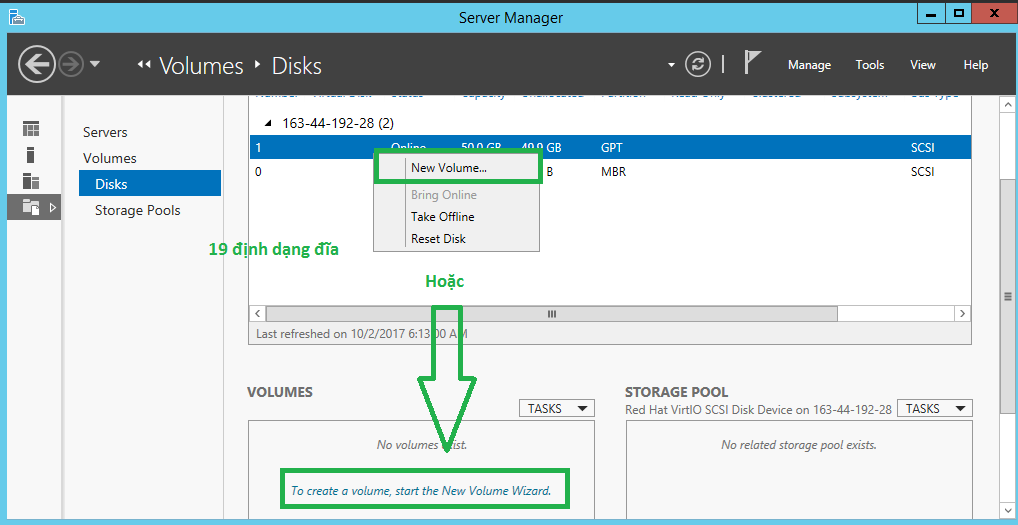Click the back navigation arrow button
Viewport: 1018px width, 525px height.
tap(37, 65)
